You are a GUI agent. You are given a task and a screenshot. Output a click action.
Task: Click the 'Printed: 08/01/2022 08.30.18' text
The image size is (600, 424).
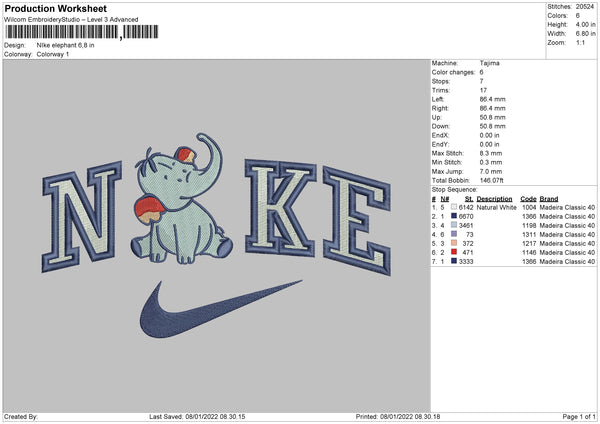click(398, 416)
